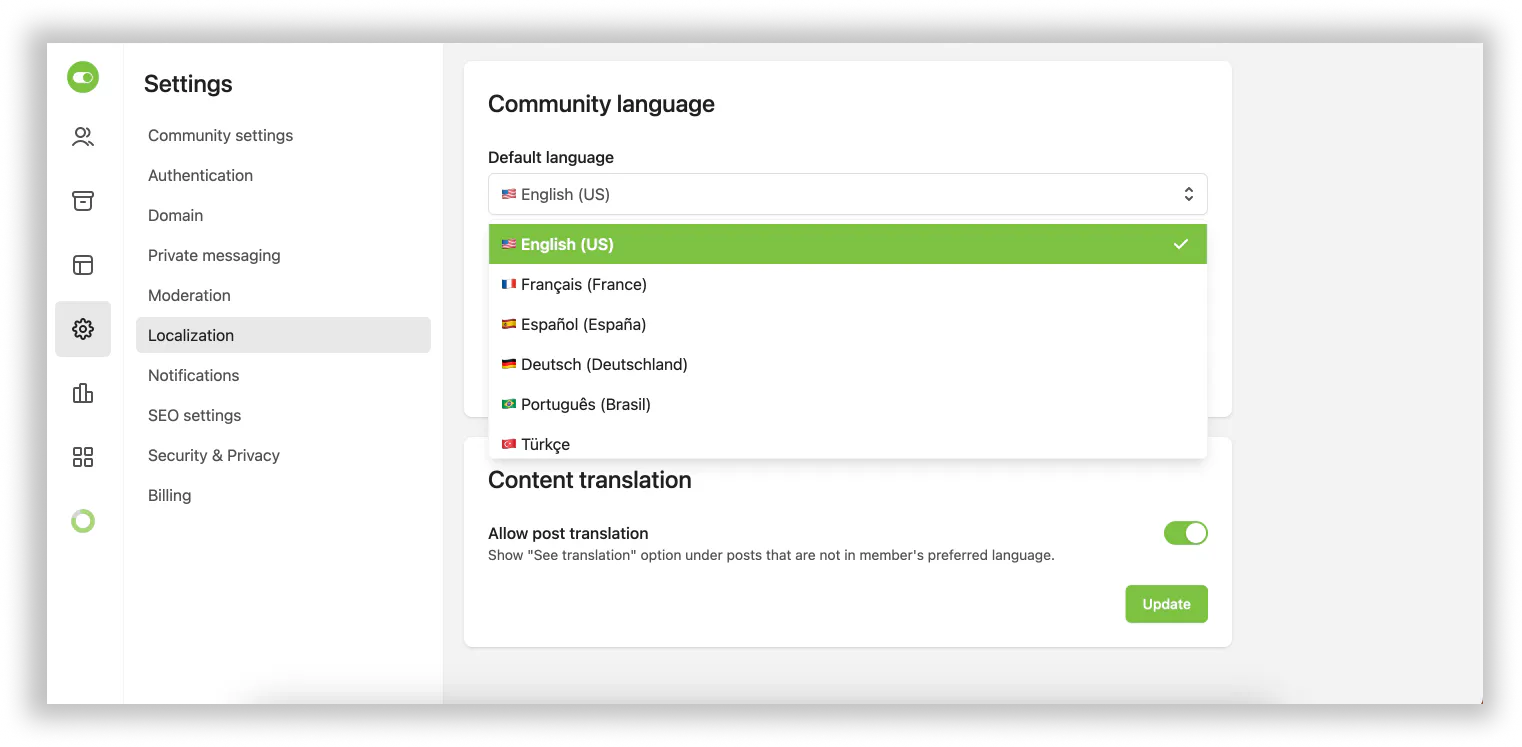Switch to the Notifications settings tab
Image resolution: width=1522 pixels, height=747 pixels.
(193, 375)
